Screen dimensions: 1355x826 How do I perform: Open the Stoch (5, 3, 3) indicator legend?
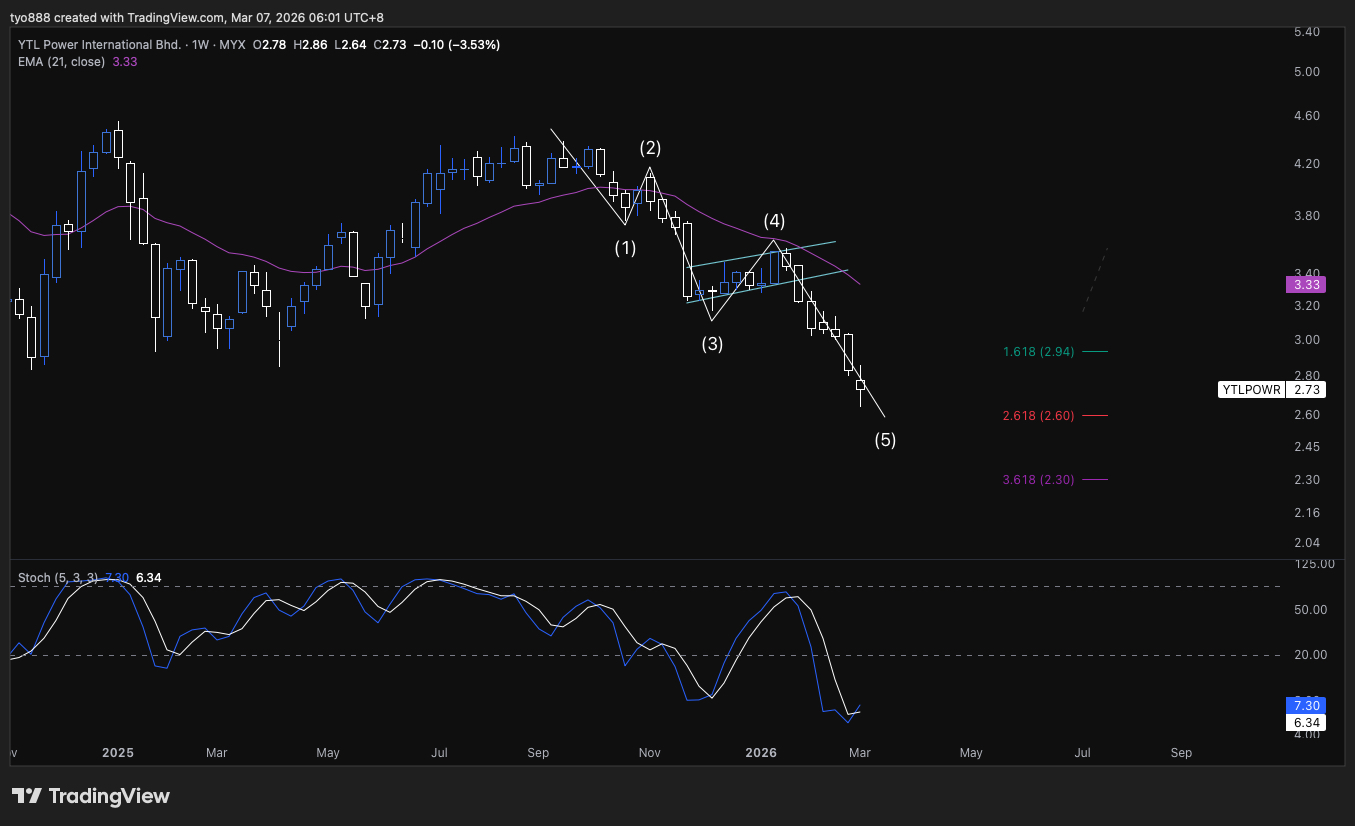60,578
